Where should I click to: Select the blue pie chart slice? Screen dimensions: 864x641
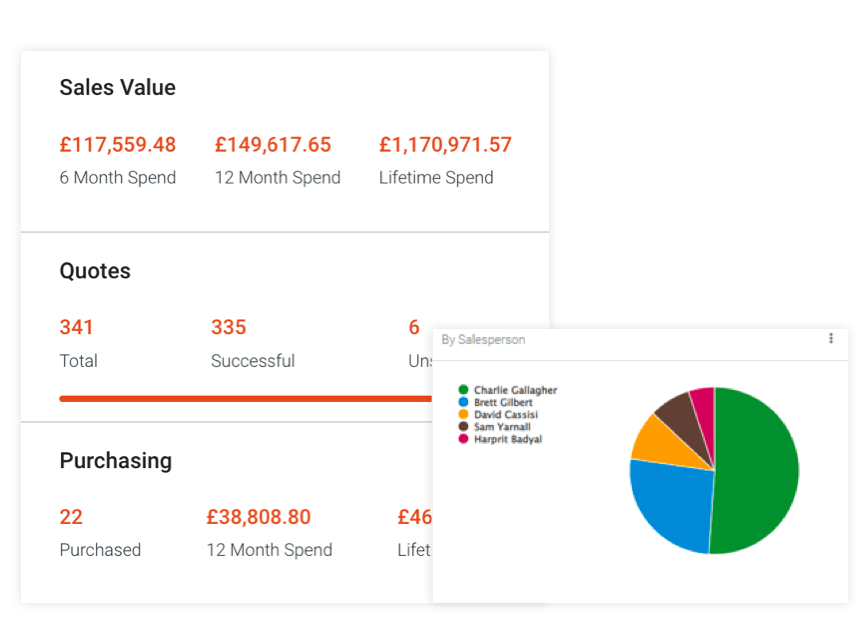click(670, 505)
